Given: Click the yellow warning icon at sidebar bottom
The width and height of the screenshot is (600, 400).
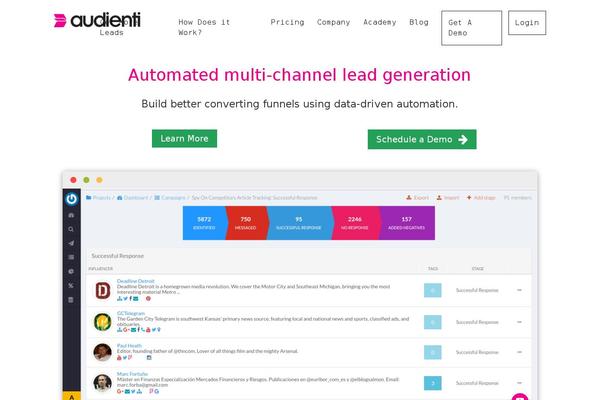Looking at the screenshot, I should (x=72, y=396).
